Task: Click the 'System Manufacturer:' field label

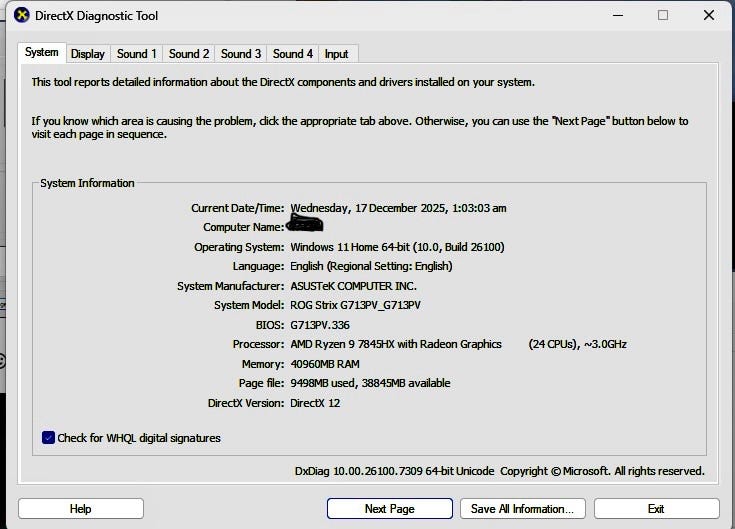Action: pos(231,286)
